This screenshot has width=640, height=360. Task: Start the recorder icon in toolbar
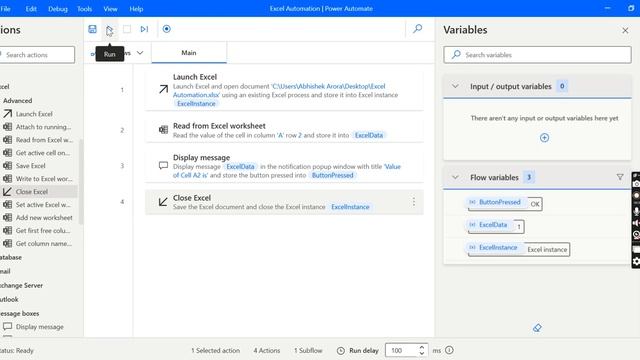167,29
